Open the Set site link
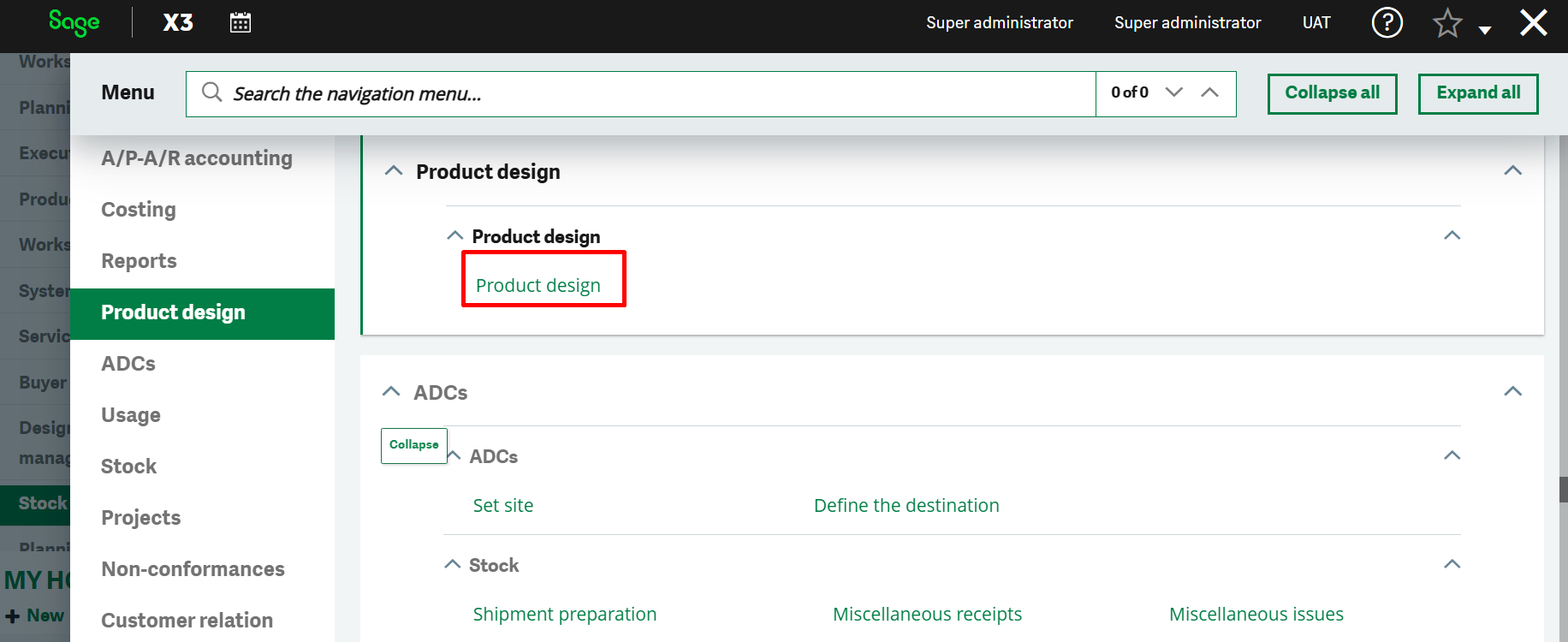Viewport: 1568px width, 642px height. [x=503, y=505]
